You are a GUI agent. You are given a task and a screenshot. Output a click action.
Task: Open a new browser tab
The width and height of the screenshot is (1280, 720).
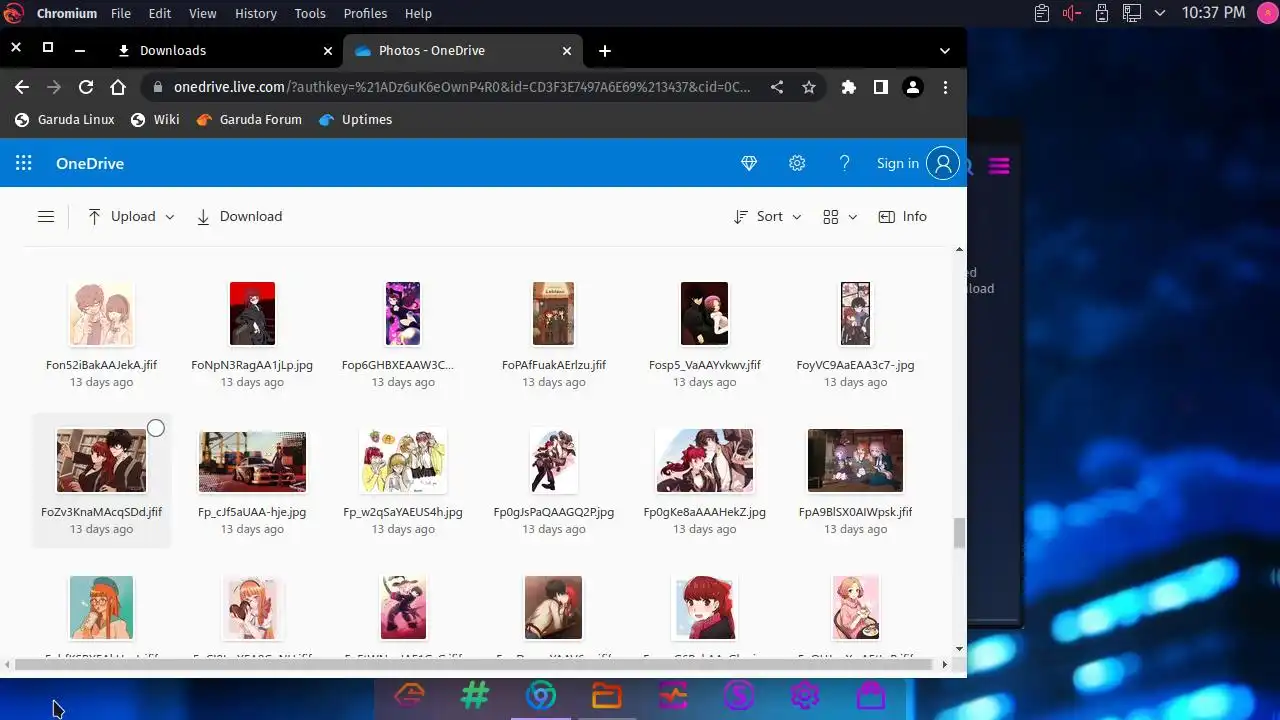pyautogui.click(x=605, y=50)
